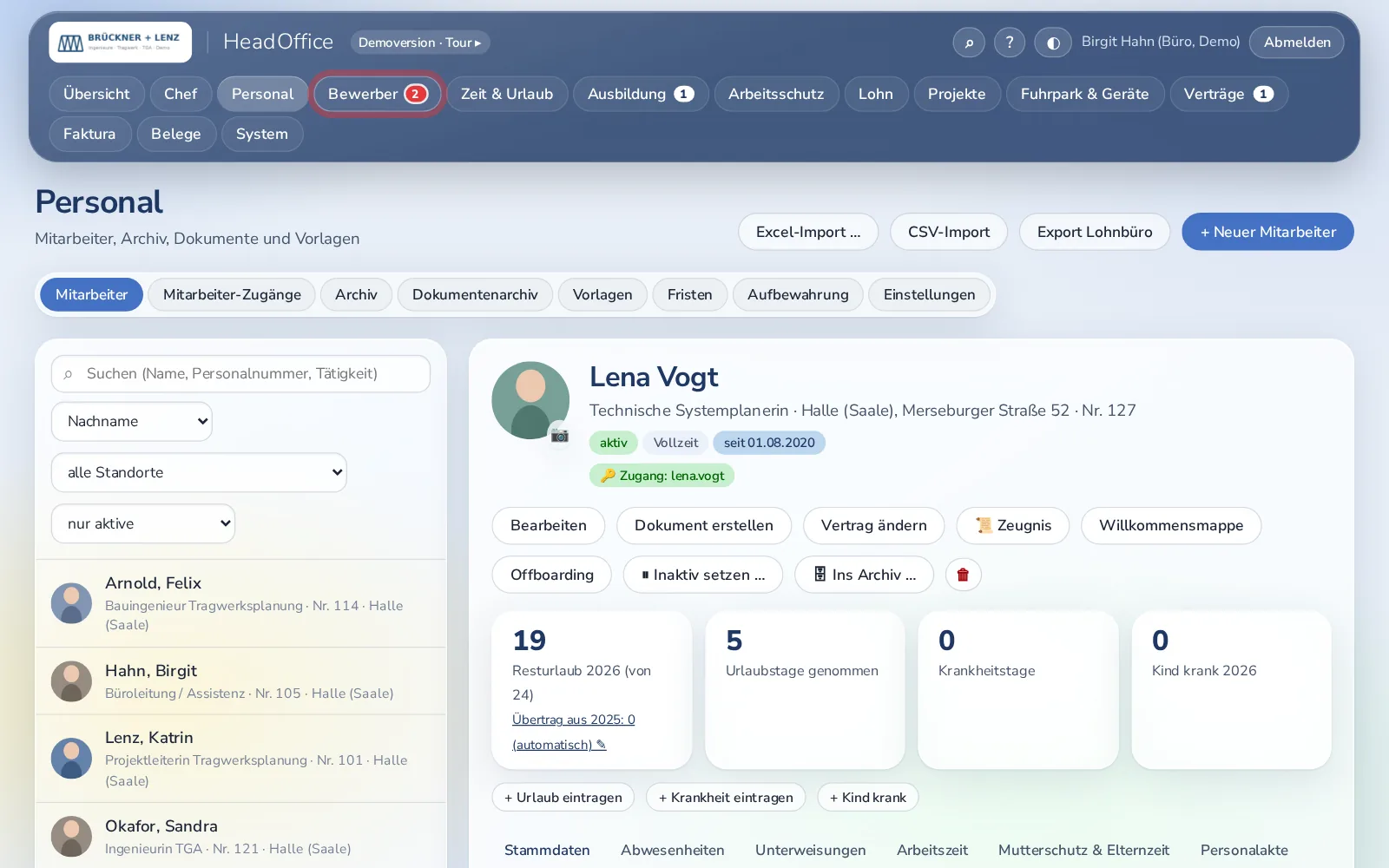1389x868 pixels.
Task: Open the nur aktive filter dropdown
Action: pos(143,524)
